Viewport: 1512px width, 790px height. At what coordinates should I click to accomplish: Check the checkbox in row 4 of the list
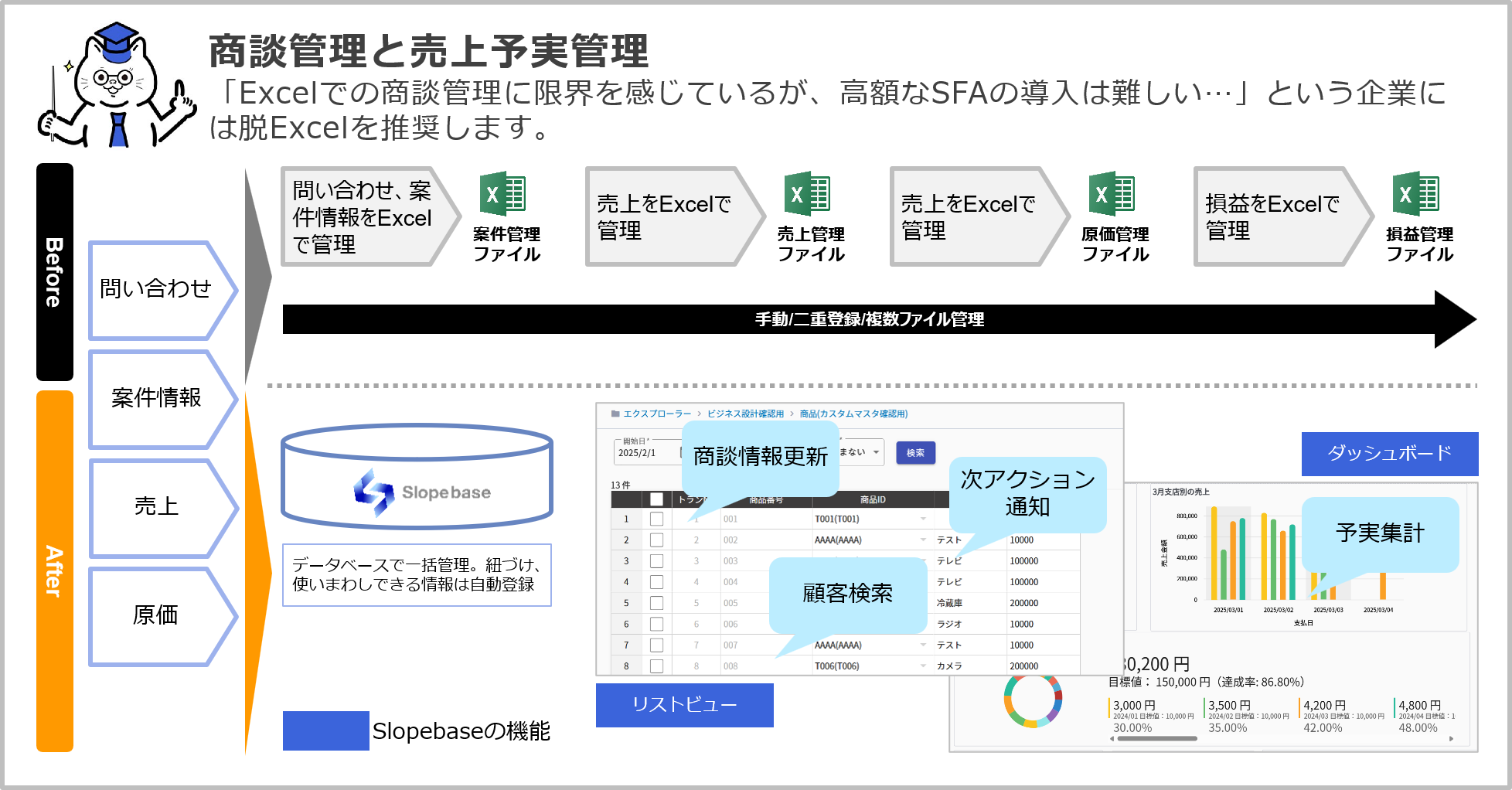(x=656, y=581)
